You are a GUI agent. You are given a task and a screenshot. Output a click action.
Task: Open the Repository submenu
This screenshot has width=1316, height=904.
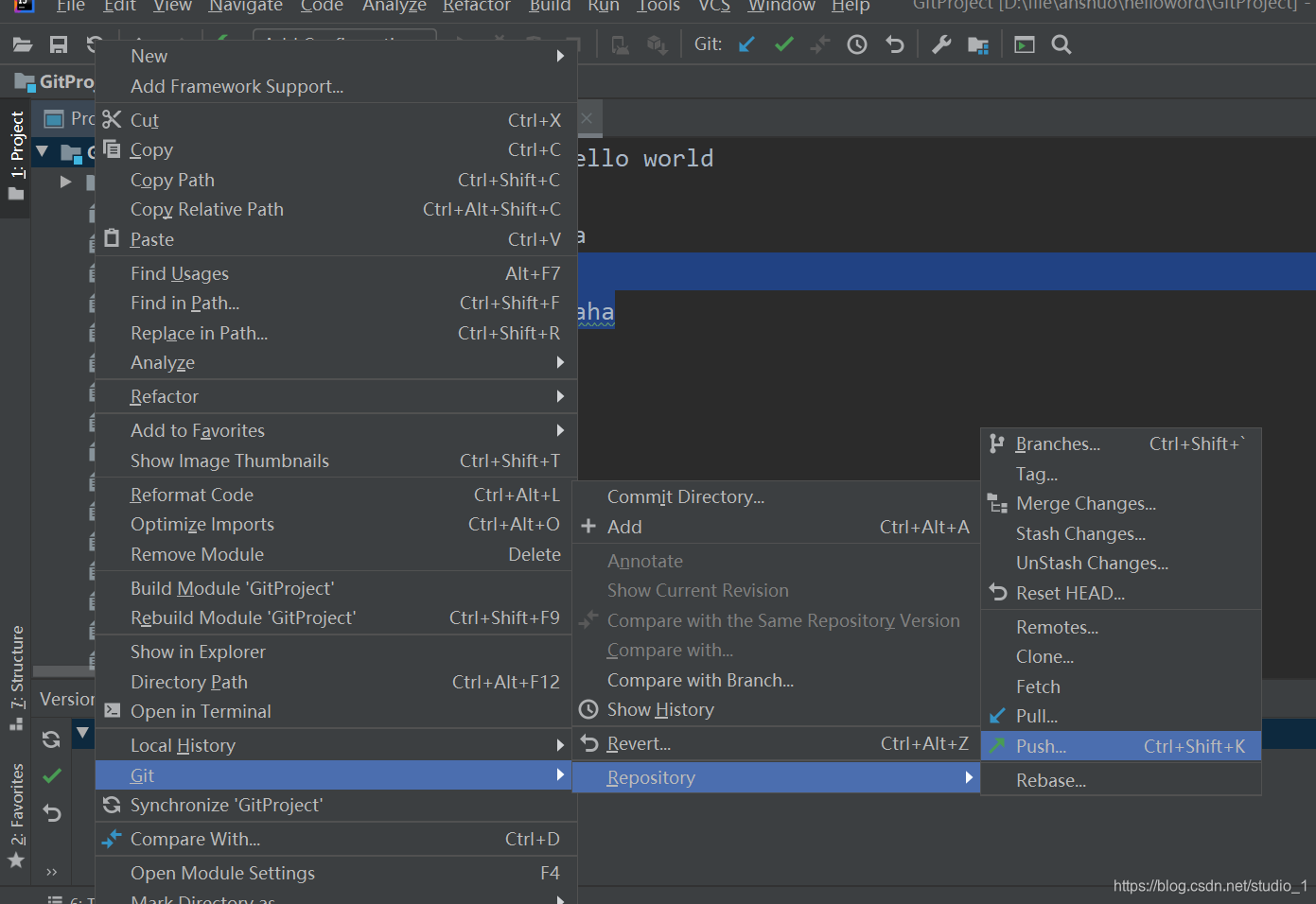[x=776, y=777]
